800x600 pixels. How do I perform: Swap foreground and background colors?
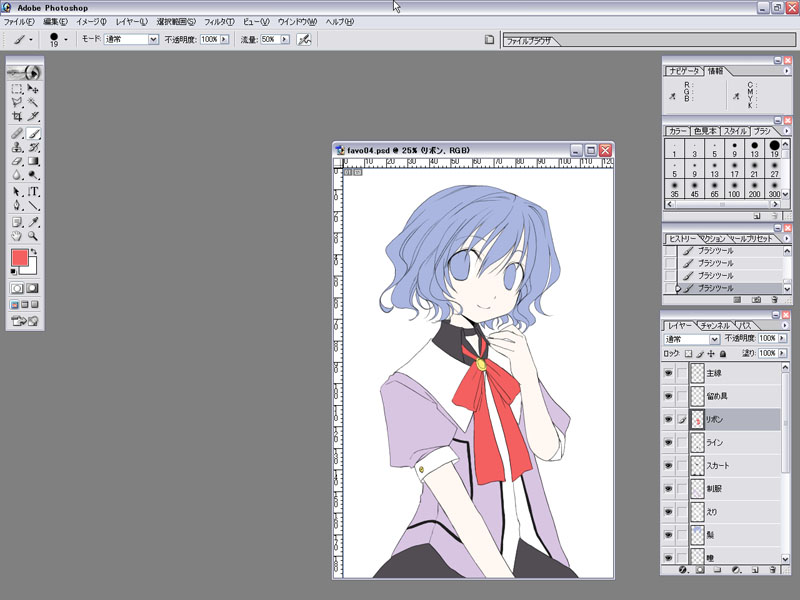(34, 252)
